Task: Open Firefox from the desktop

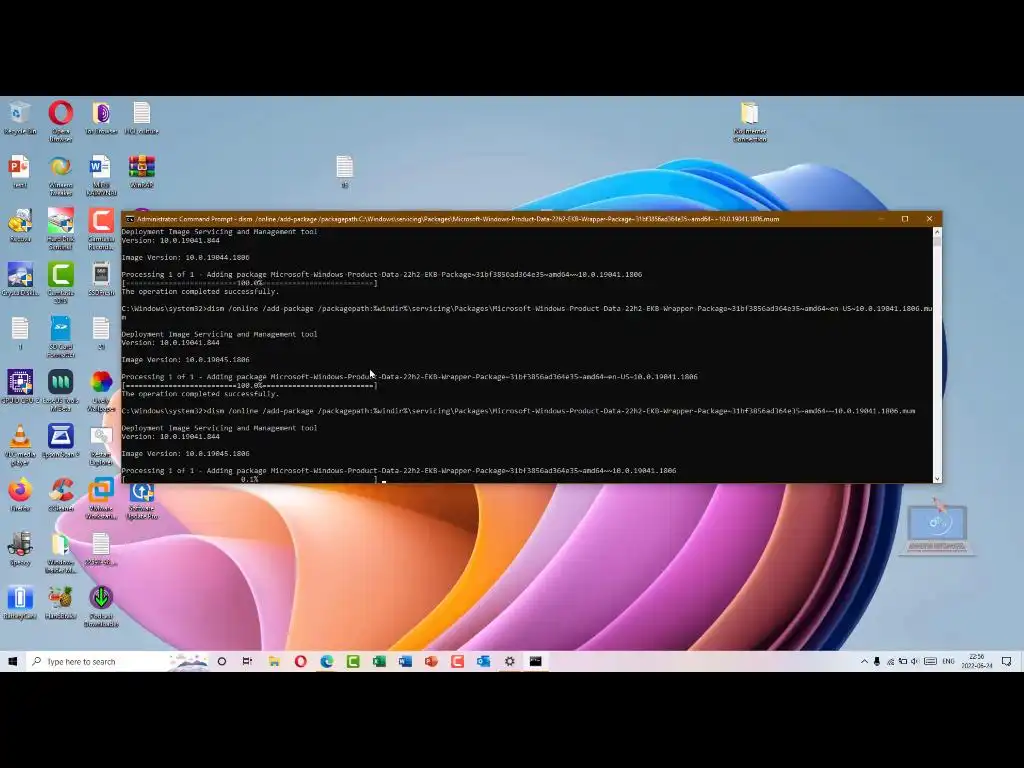Action: point(20,494)
